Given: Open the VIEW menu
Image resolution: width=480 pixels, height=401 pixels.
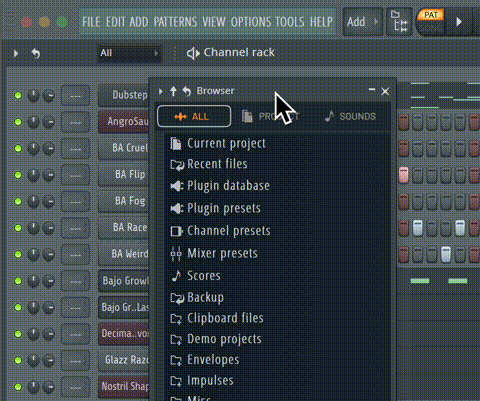Looking at the screenshot, I should coord(214,22).
